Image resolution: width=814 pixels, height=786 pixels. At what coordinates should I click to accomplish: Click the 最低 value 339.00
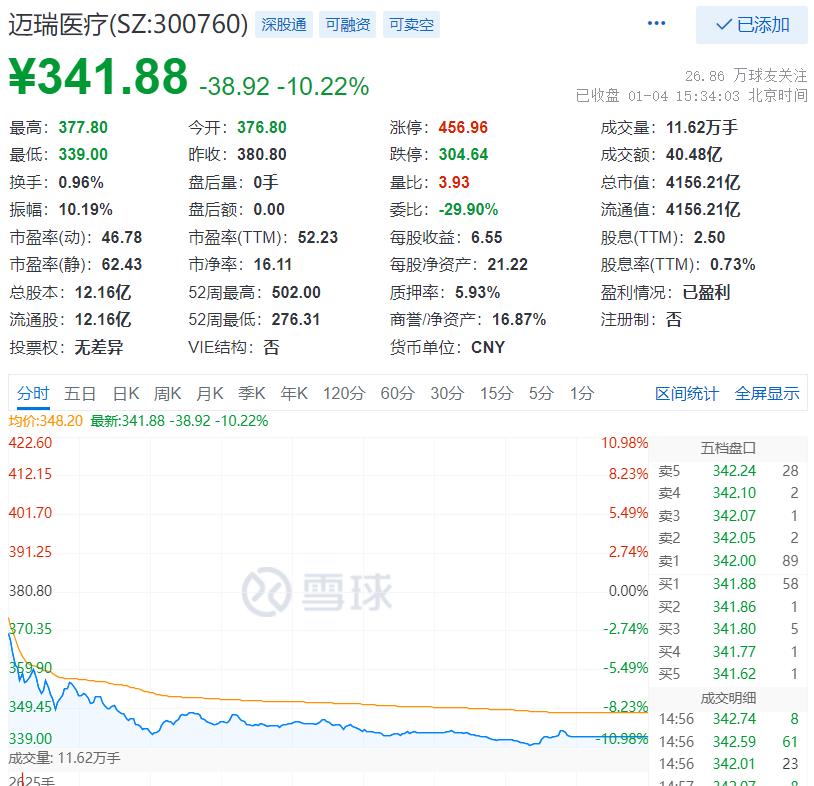pyautogui.click(x=83, y=154)
